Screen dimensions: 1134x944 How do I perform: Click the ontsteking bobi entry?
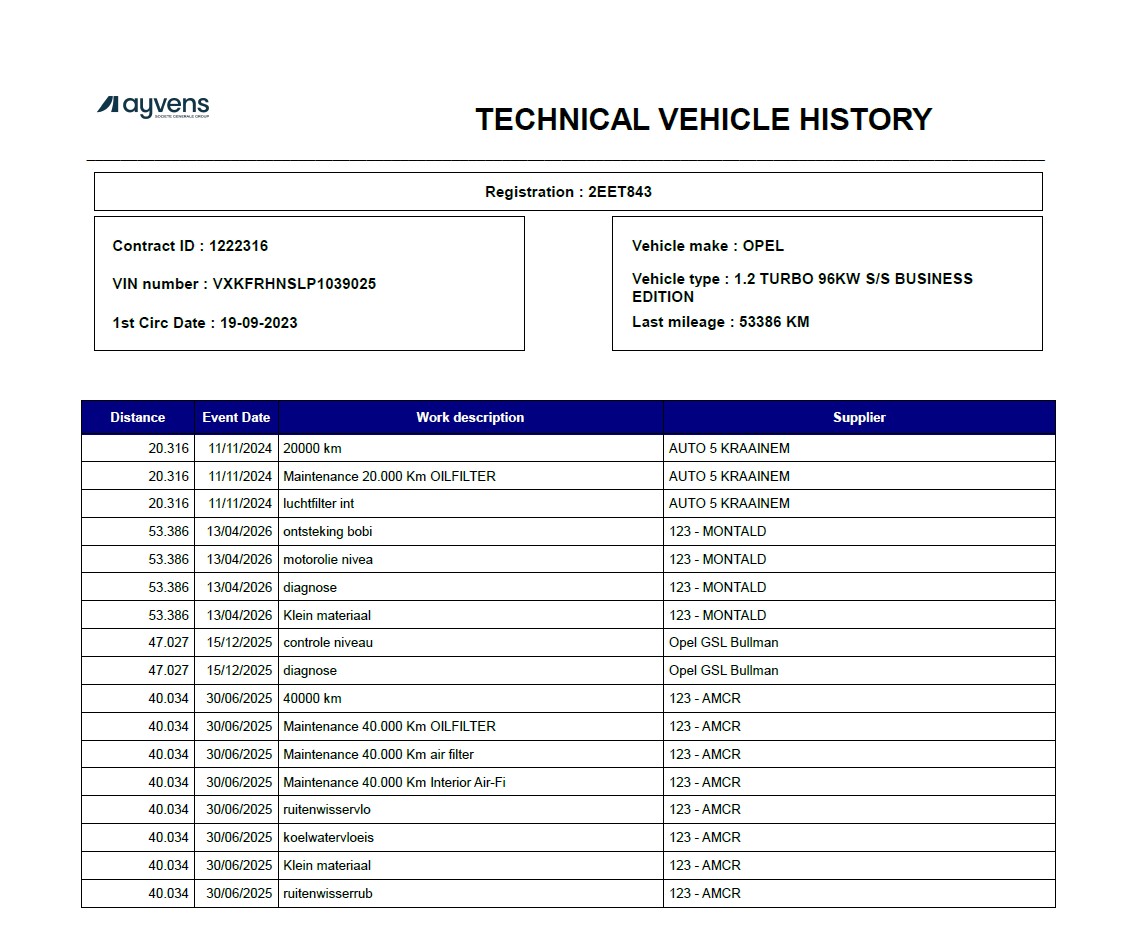coord(328,532)
